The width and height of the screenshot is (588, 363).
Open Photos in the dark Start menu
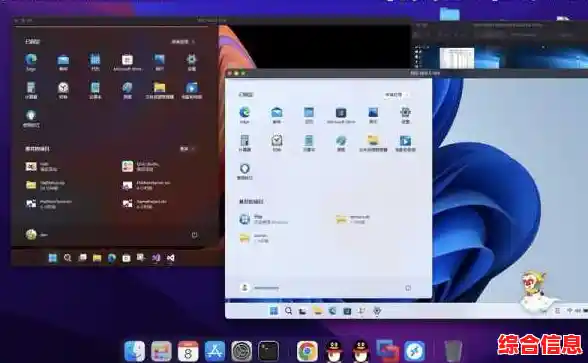point(159,60)
